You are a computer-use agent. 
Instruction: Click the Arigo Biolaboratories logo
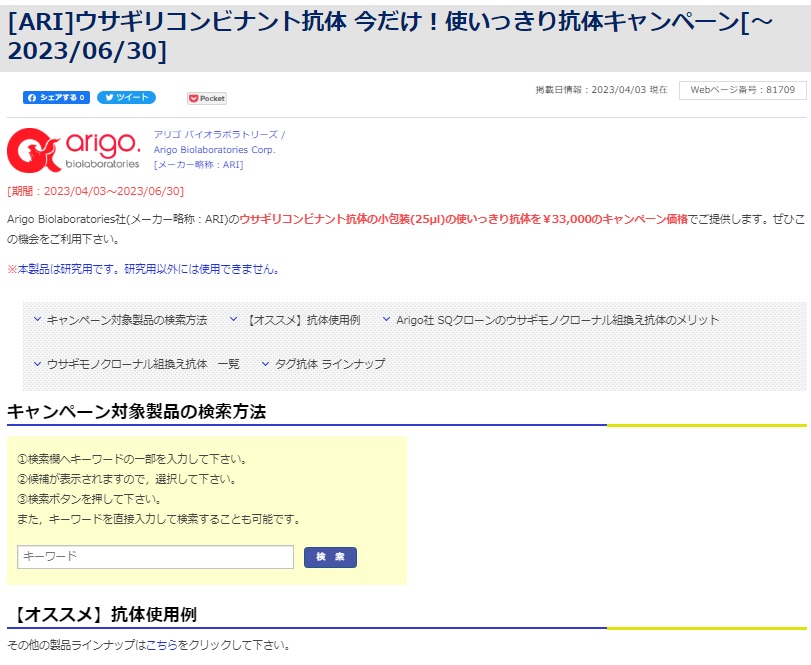(x=73, y=150)
